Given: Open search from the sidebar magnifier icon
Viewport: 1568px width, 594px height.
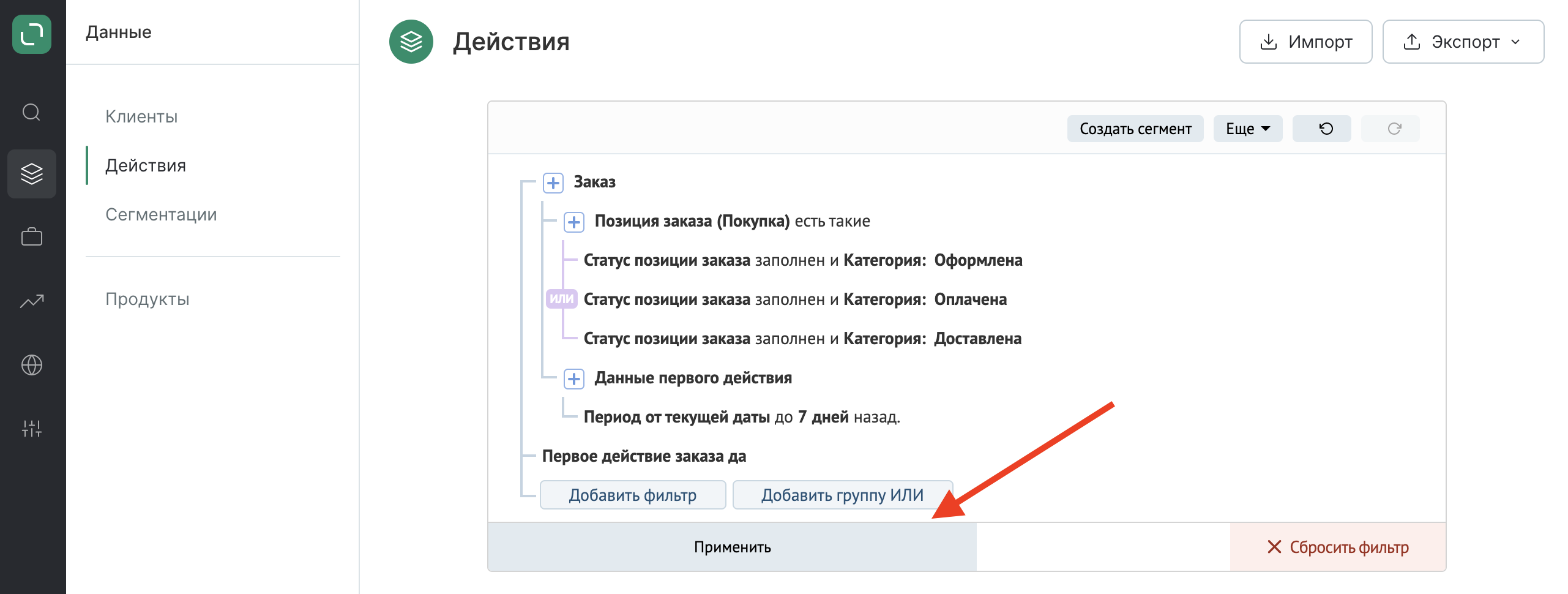Looking at the screenshot, I should [32, 113].
